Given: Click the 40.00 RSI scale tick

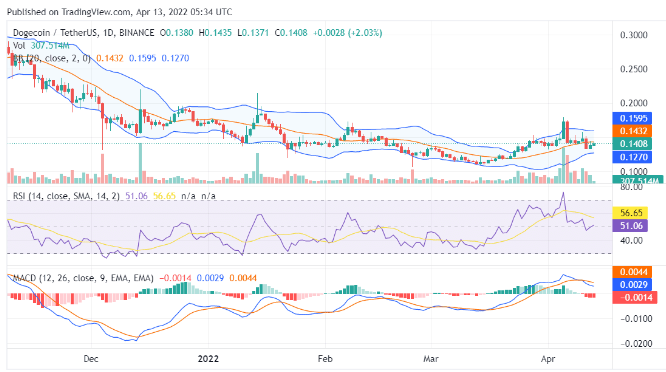Looking at the screenshot, I should (x=632, y=240).
